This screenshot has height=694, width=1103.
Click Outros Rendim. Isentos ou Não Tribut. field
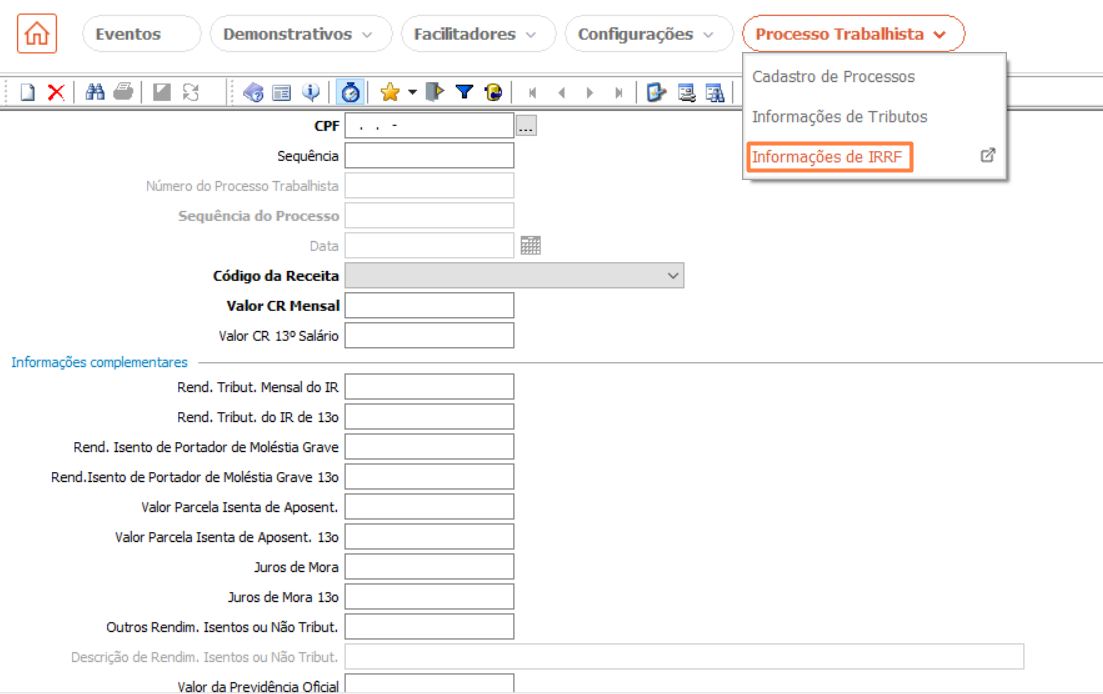tap(429, 627)
